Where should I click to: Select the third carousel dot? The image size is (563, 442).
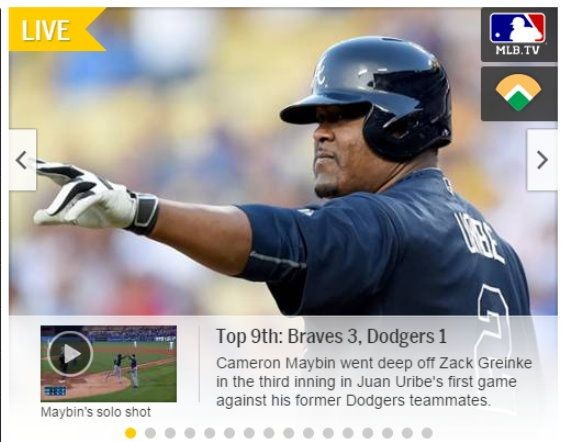pyautogui.click(x=170, y=433)
